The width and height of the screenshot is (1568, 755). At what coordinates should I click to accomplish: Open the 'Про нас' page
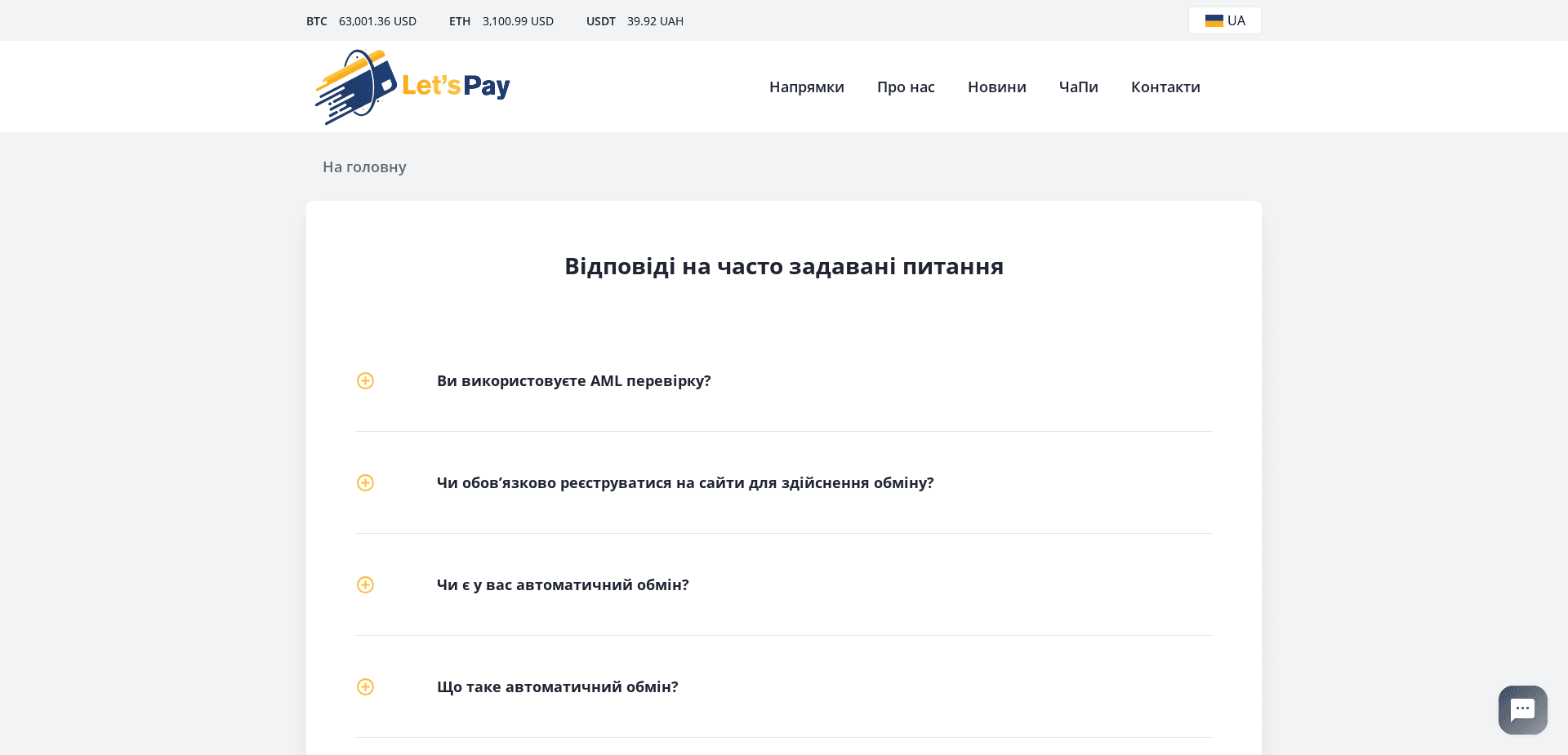click(x=906, y=87)
